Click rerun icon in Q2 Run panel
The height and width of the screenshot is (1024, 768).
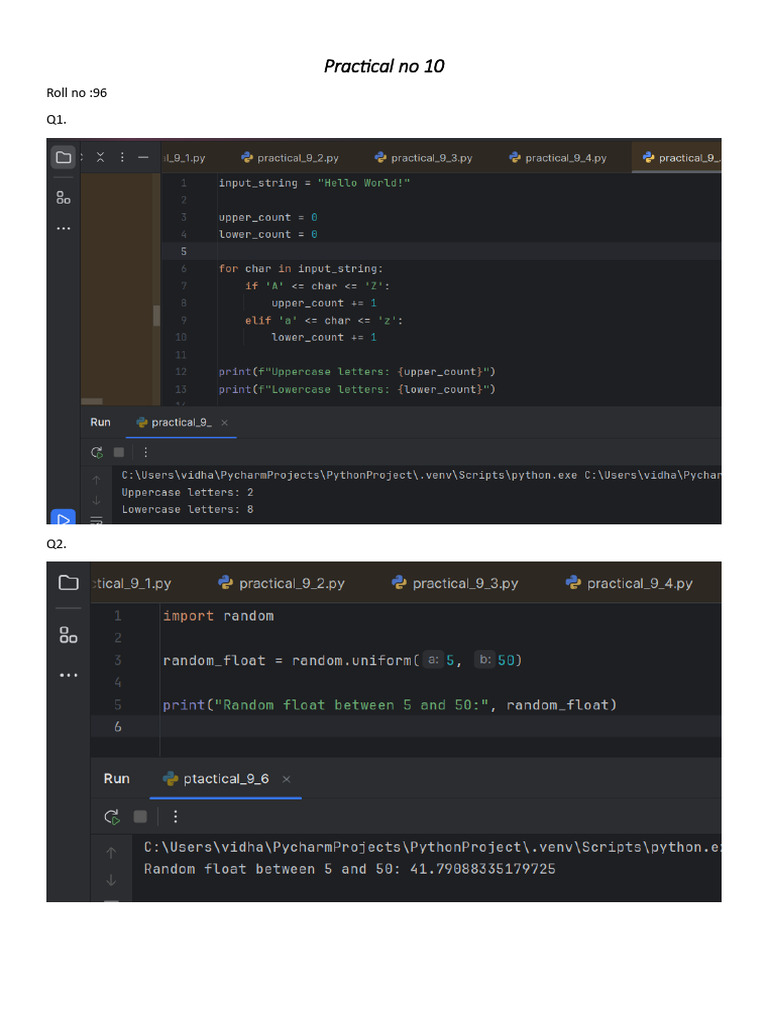112,817
